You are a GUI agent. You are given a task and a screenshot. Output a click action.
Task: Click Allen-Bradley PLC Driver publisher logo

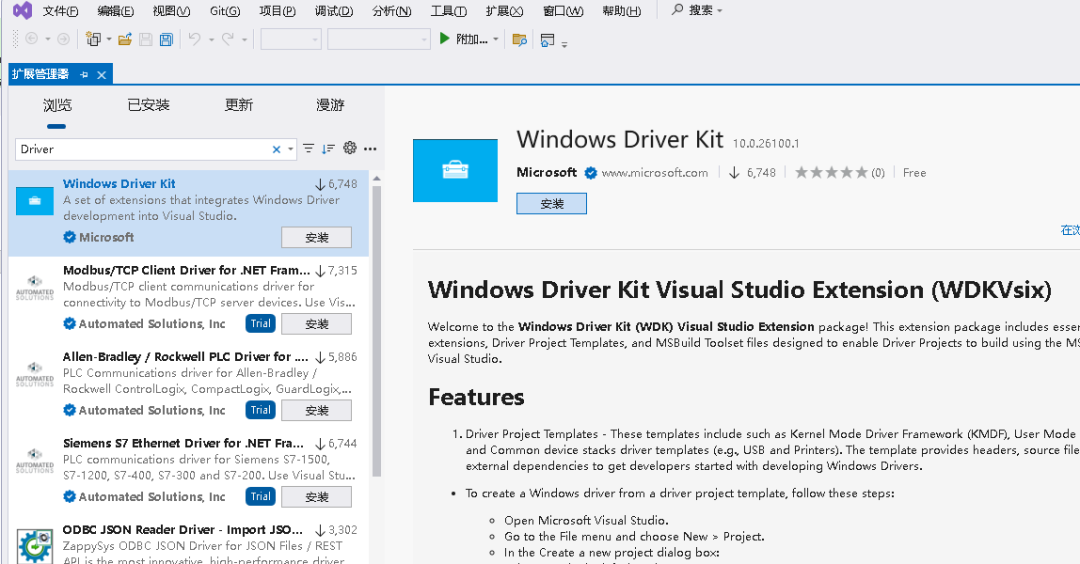tap(34, 374)
